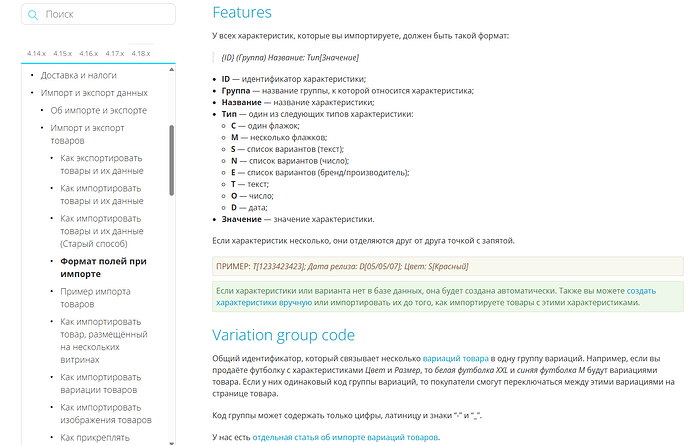Open отдельная статья об импорте вариаций link
This screenshot has width=690, height=445.
tap(345, 437)
